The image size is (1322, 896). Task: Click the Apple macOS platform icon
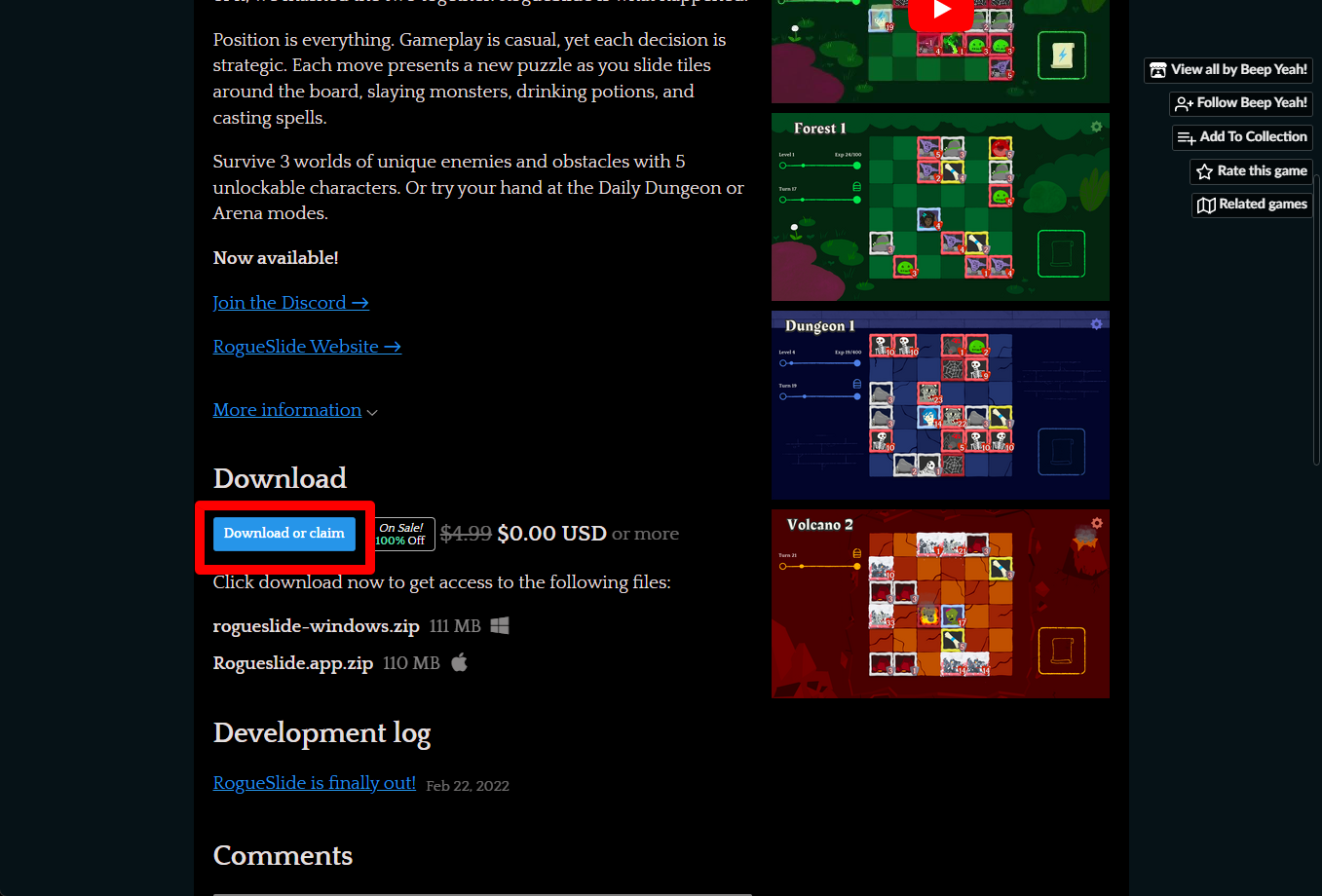[459, 662]
